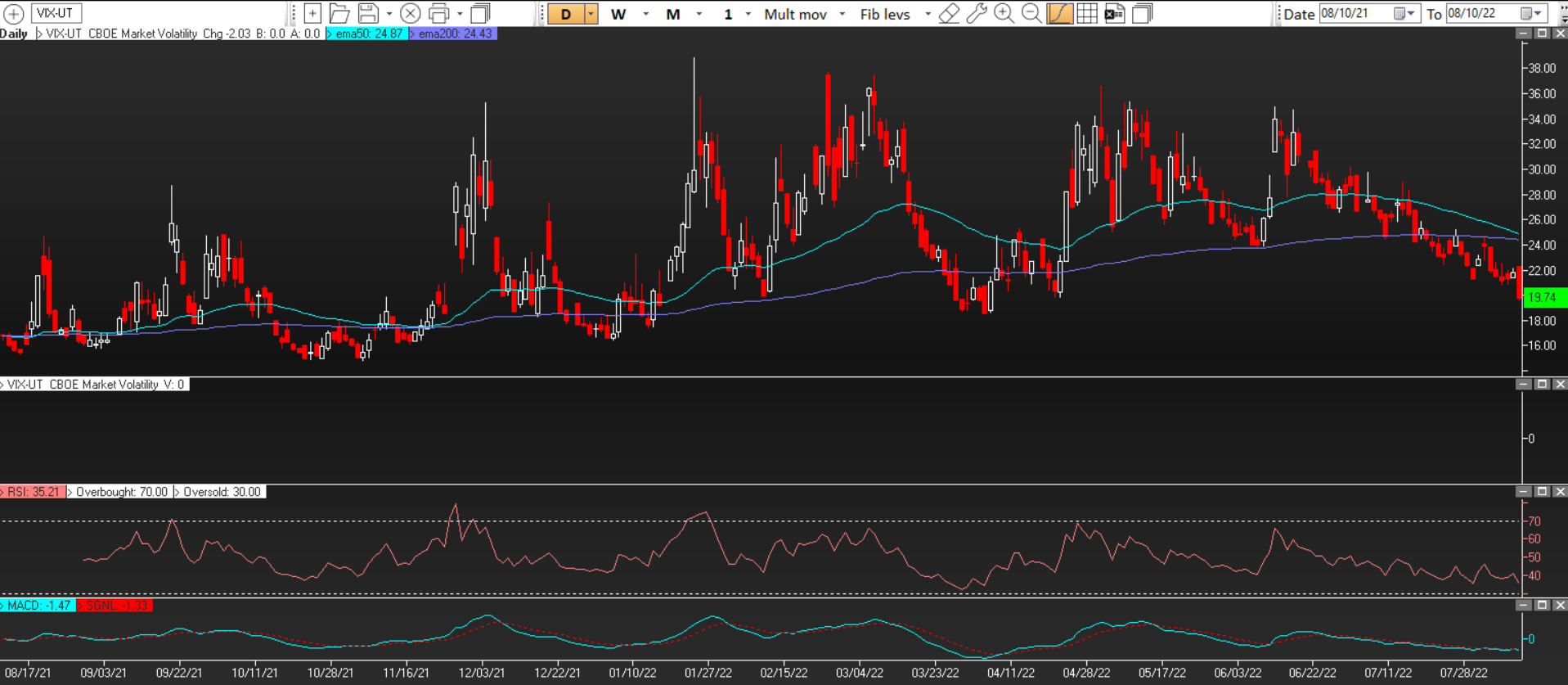
Task: Zoom out with the magnifier minus icon
Action: click(x=1032, y=13)
